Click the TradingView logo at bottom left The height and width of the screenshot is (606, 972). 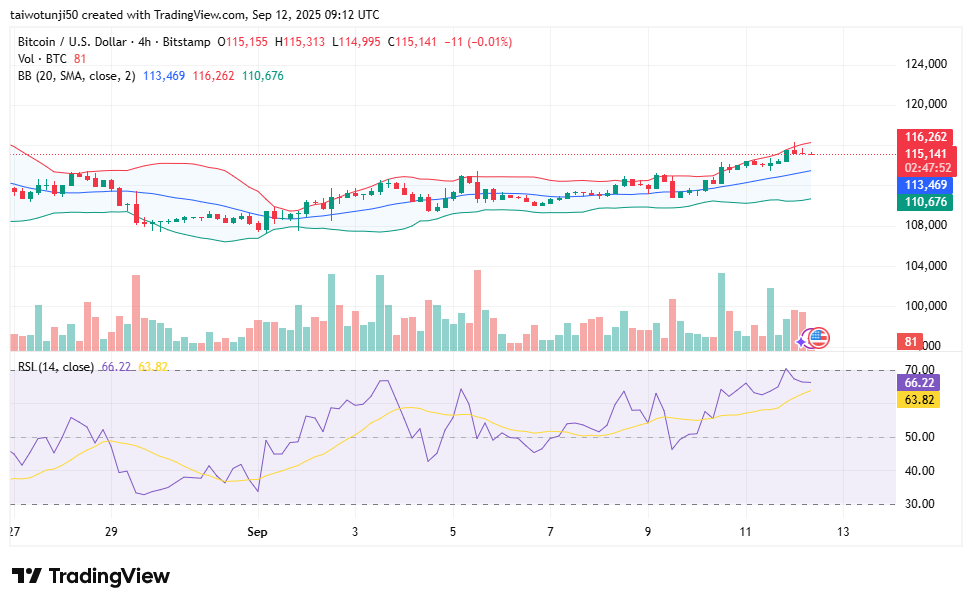pyautogui.click(x=91, y=576)
